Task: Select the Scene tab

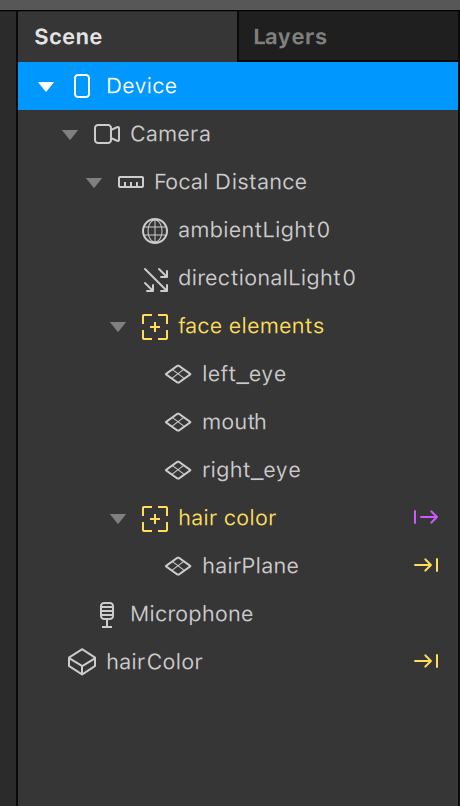Action: click(127, 37)
